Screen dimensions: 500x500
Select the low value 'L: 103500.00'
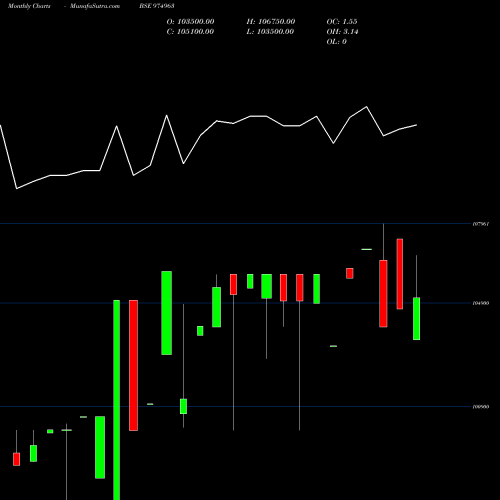click(x=270, y=32)
